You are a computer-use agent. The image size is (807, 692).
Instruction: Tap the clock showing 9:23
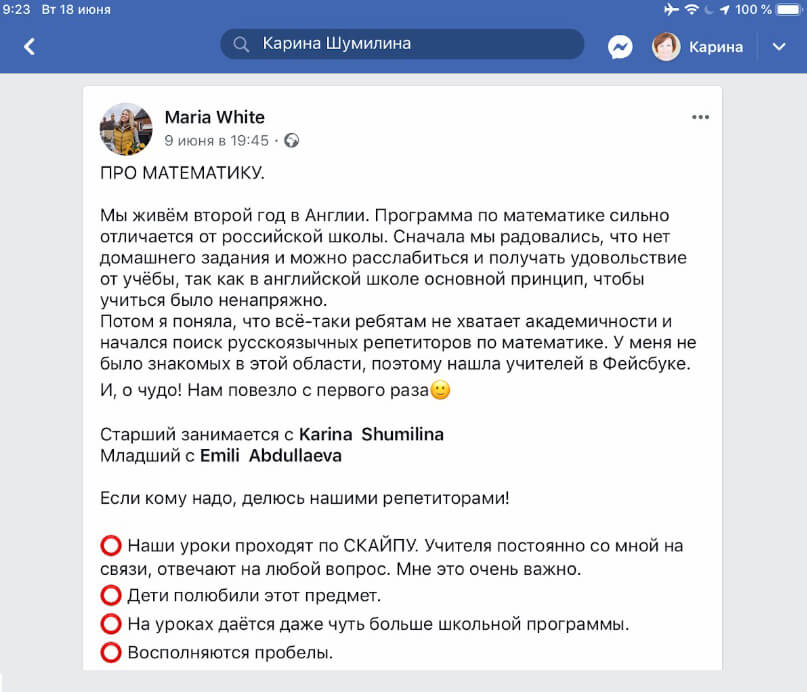click(x=17, y=10)
